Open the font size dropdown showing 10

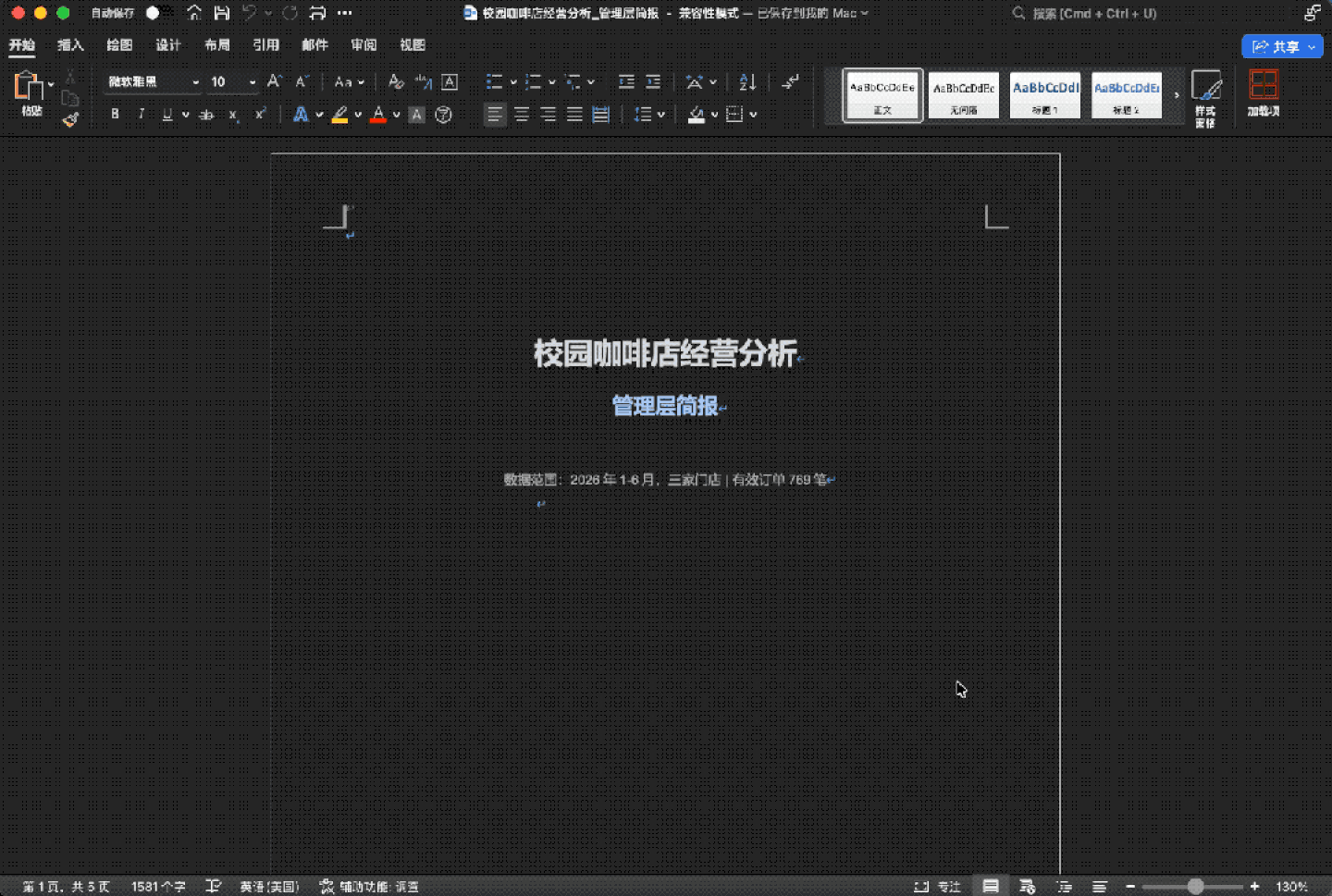(x=252, y=82)
